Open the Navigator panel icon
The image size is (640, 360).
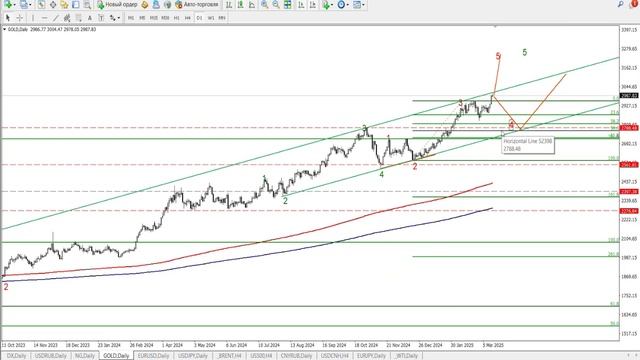(x=64, y=4)
